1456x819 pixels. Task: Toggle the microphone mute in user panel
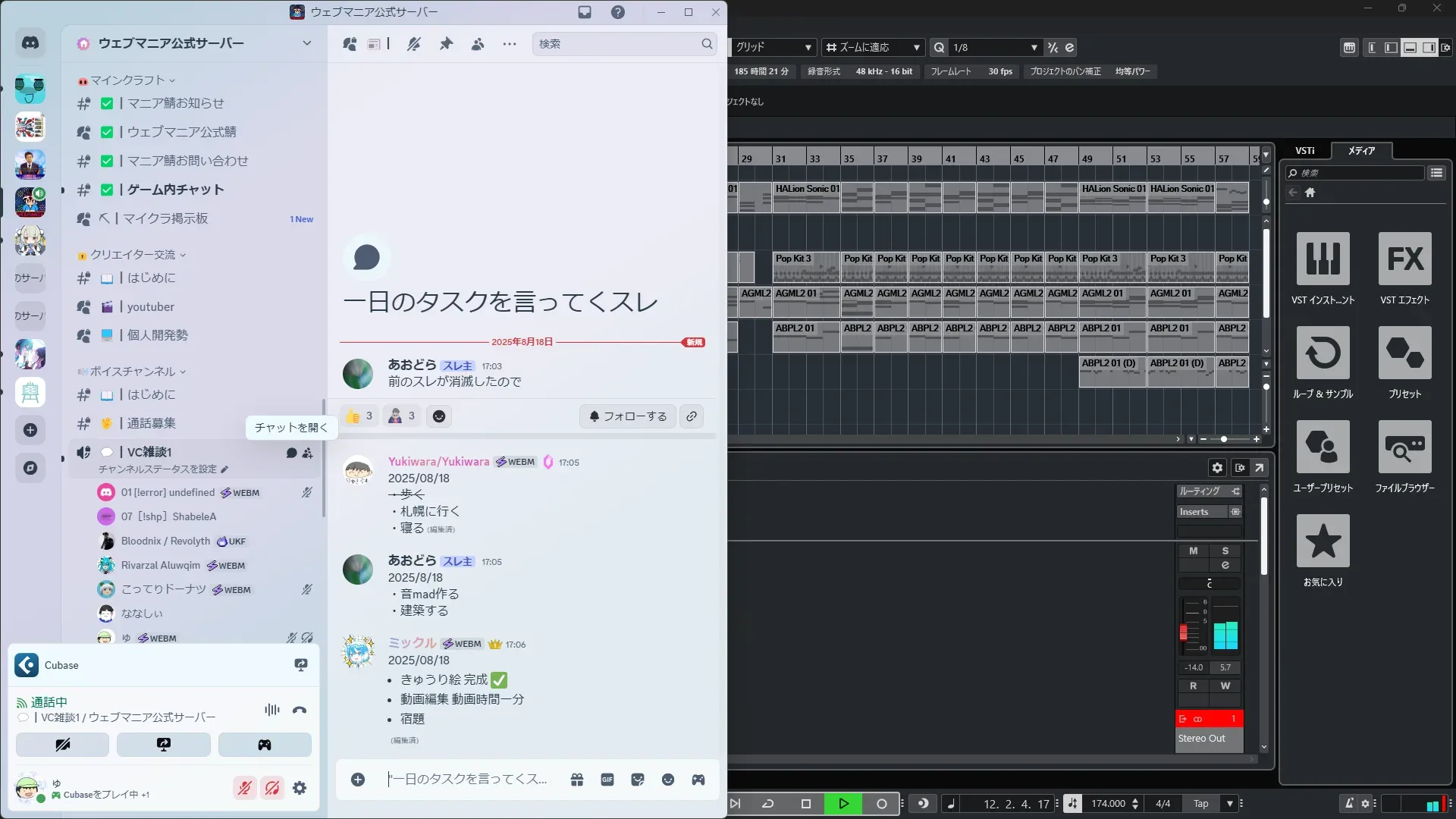[244, 788]
